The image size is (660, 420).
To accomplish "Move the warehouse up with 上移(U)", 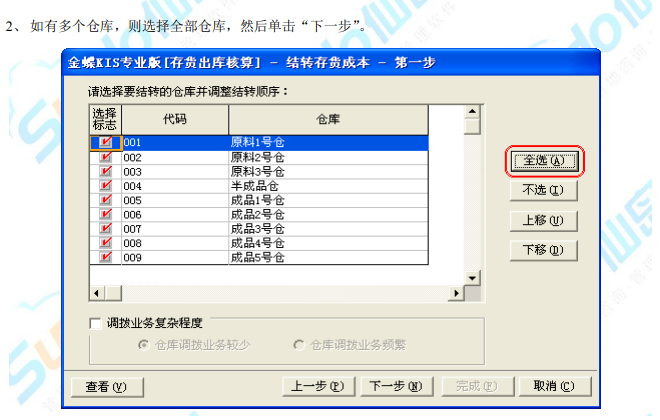I will (545, 220).
